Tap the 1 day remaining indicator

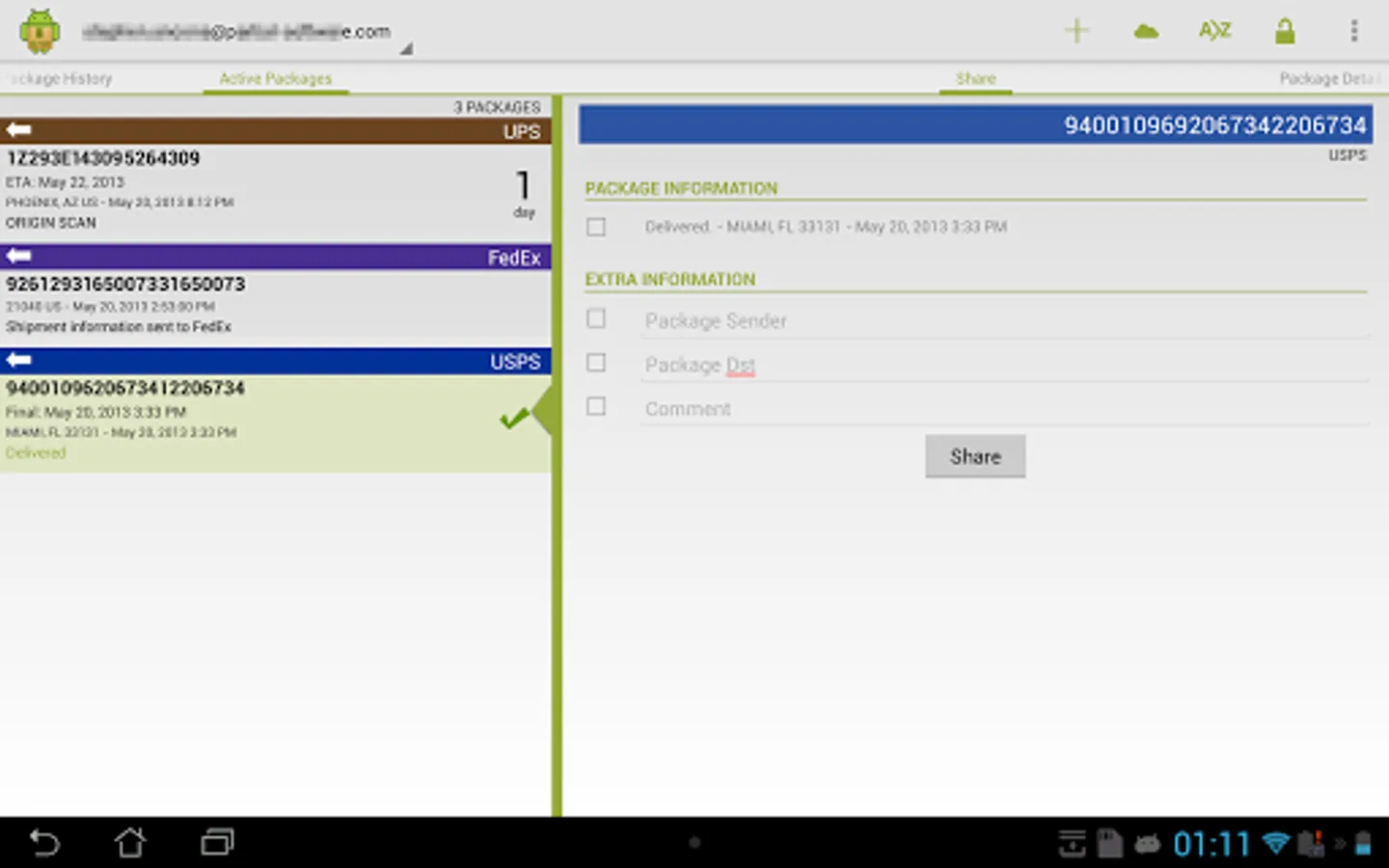[x=524, y=194]
